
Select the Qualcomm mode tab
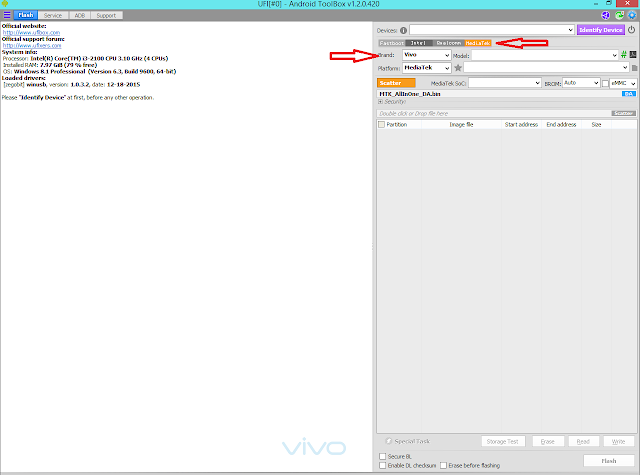[448, 43]
